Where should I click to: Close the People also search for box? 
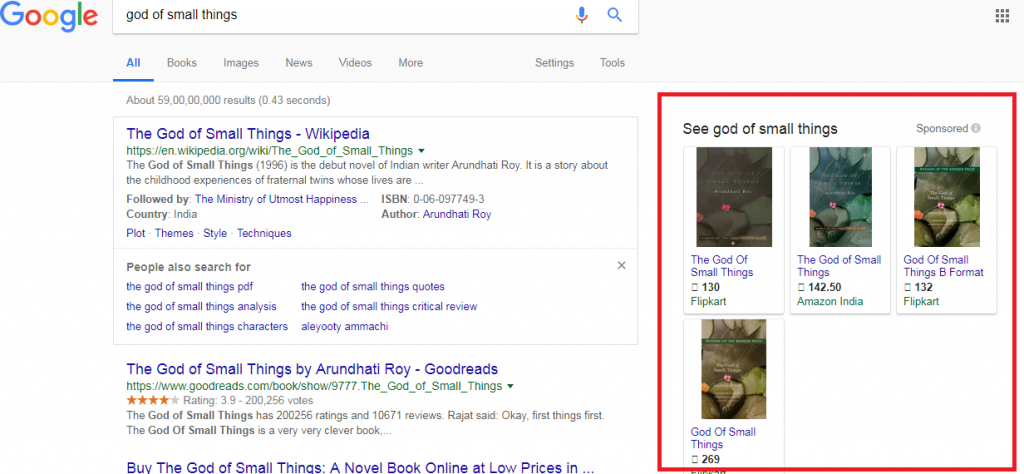[622, 265]
